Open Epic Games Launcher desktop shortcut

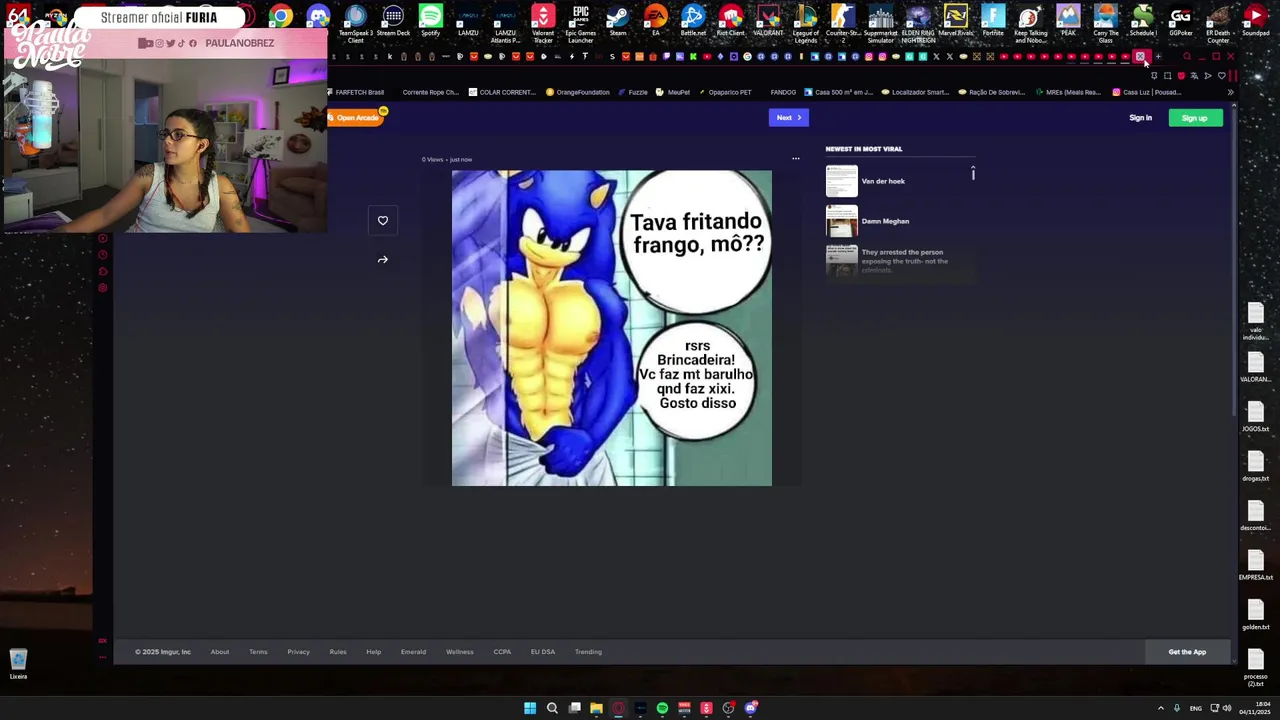(x=580, y=23)
